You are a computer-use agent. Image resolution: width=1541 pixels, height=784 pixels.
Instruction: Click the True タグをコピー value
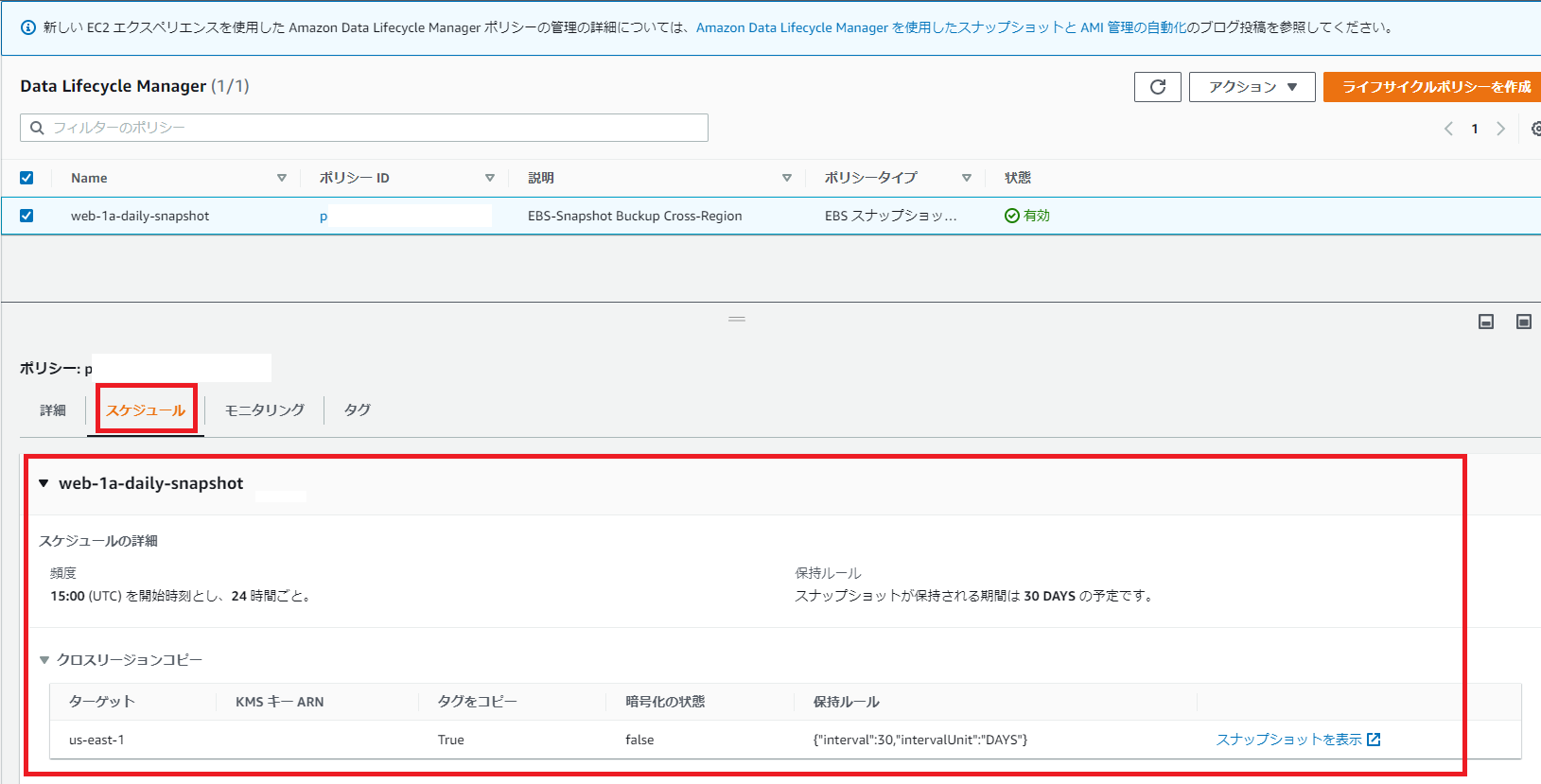[451, 740]
